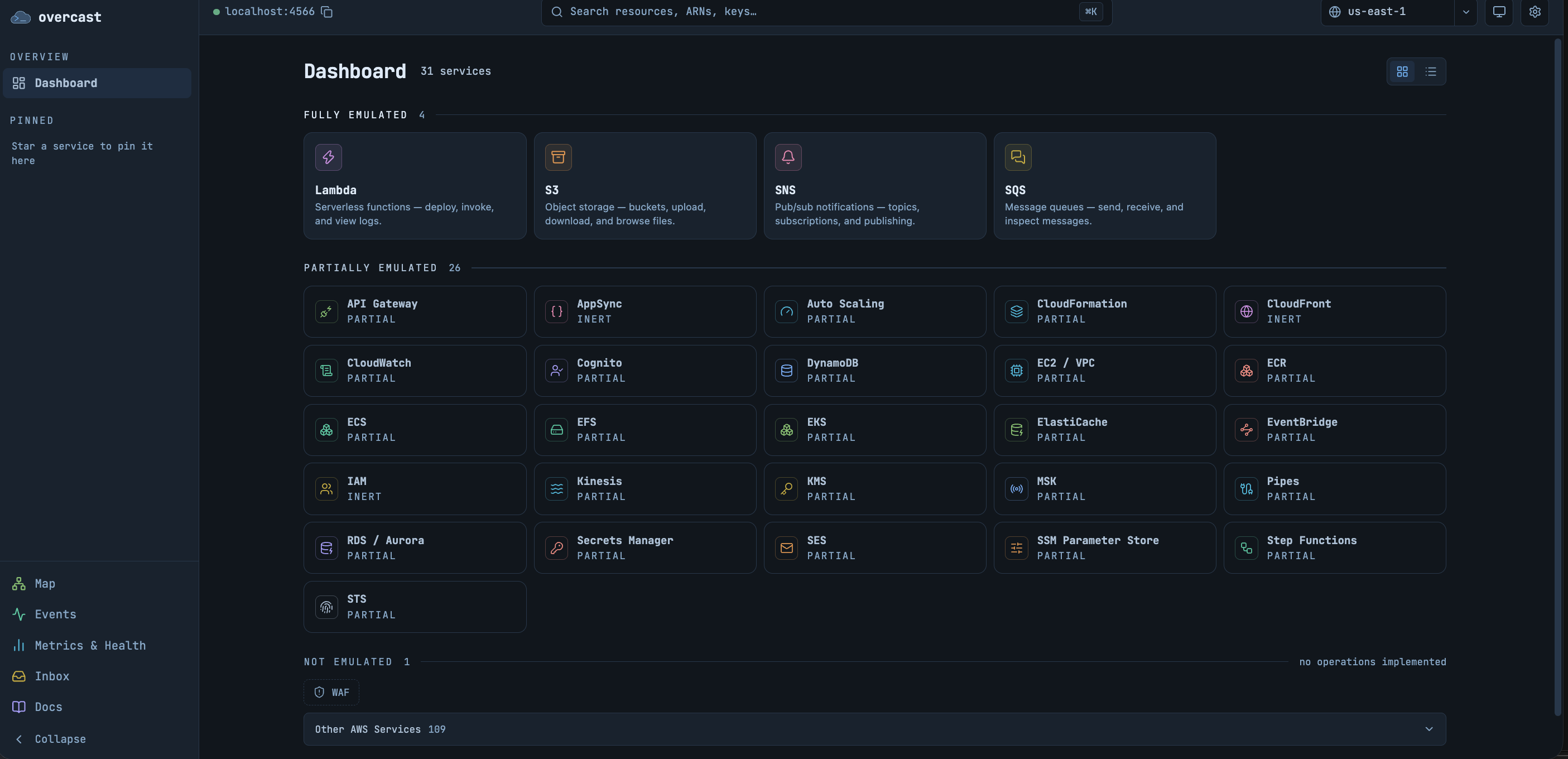
Task: Click the Lambda lightning bolt icon
Action: tap(329, 157)
